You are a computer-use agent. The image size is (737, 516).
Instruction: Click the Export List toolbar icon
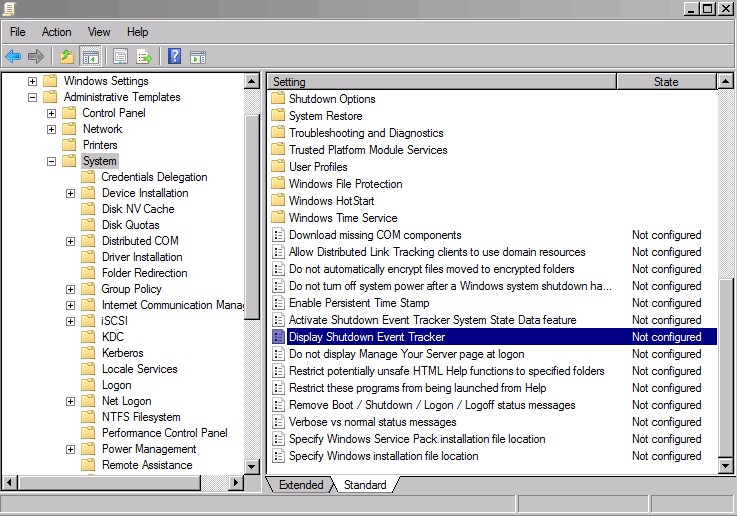point(144,57)
